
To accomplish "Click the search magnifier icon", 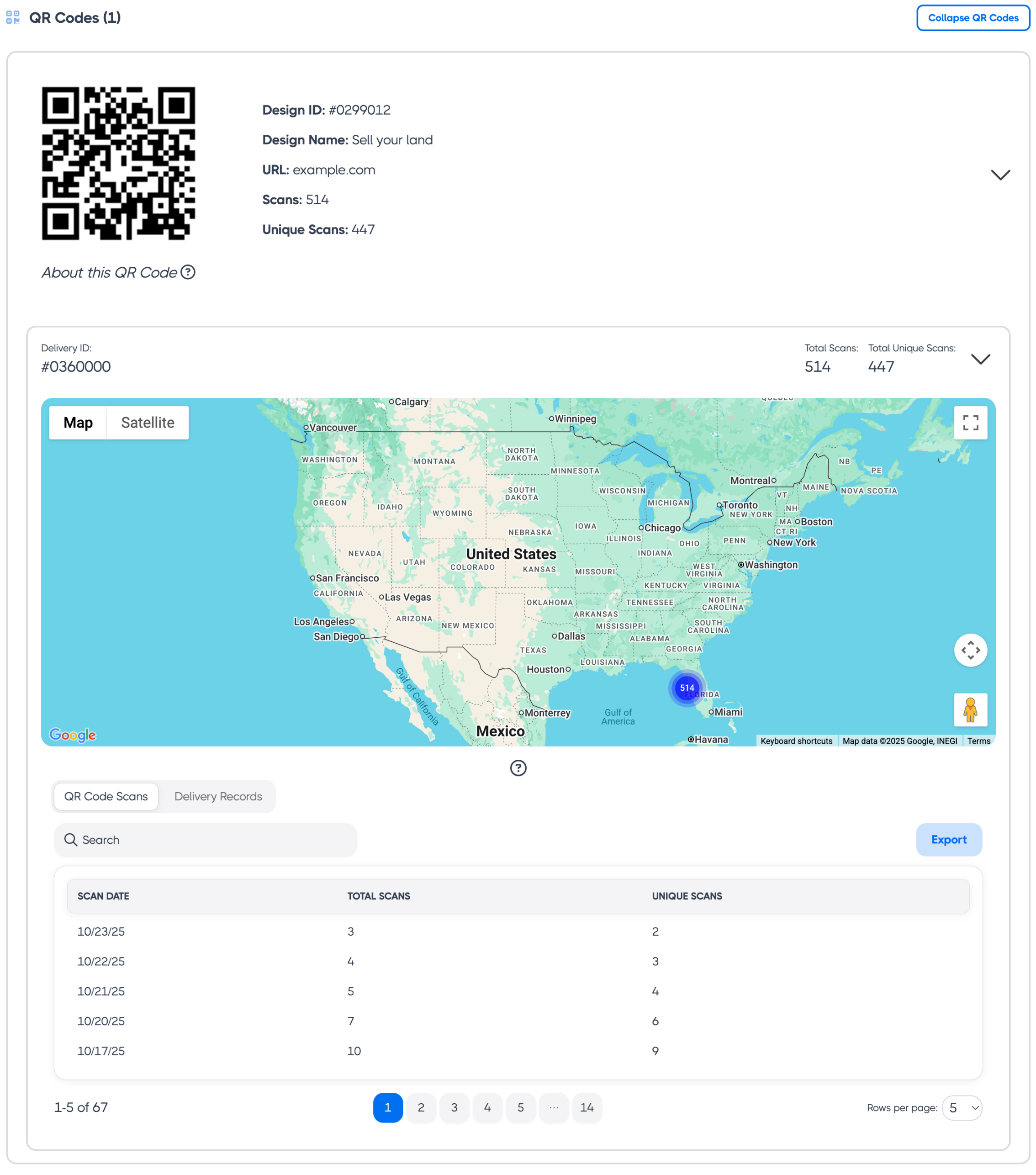I will click(x=71, y=840).
